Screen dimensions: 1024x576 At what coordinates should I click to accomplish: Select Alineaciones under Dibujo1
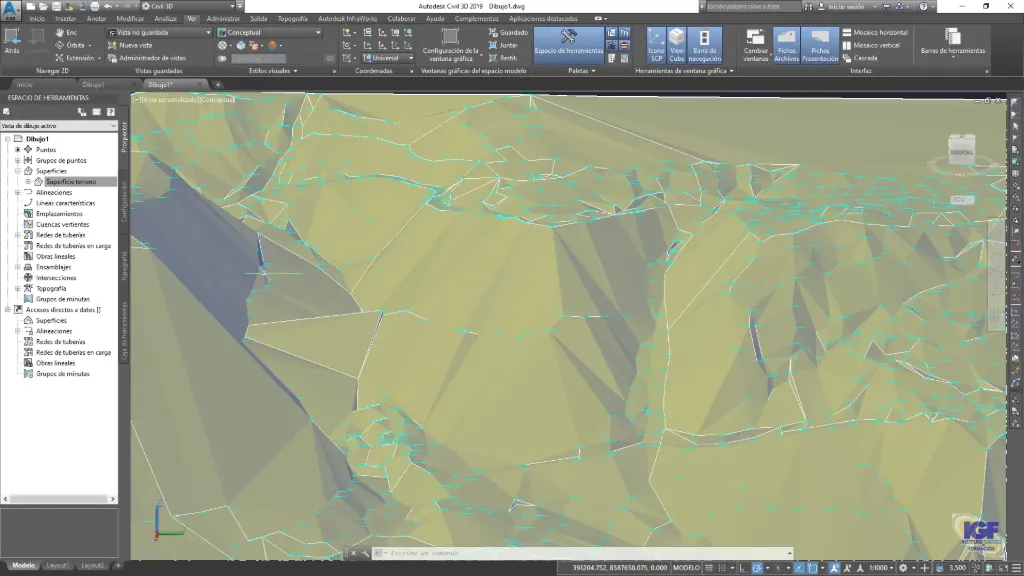click(54, 192)
